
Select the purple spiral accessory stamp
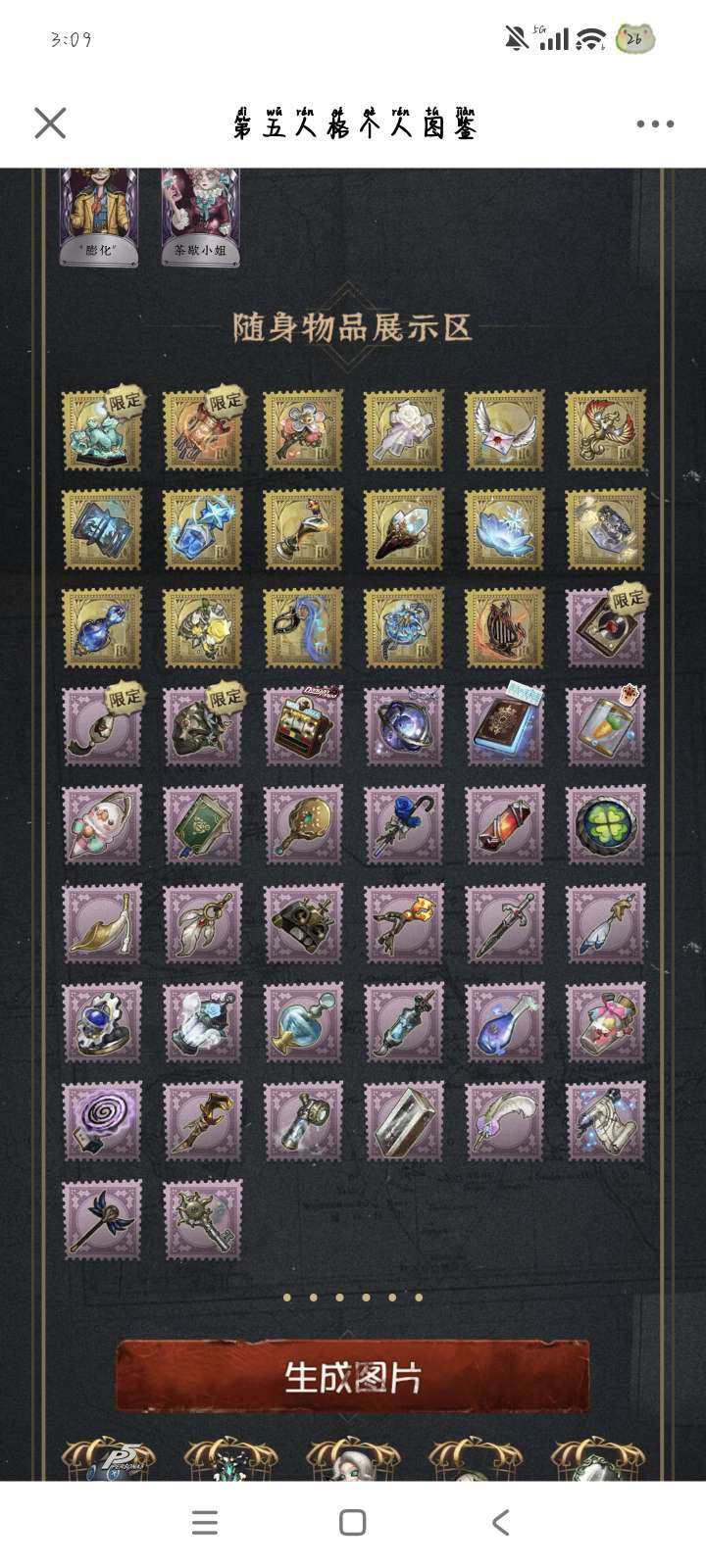click(102, 1120)
